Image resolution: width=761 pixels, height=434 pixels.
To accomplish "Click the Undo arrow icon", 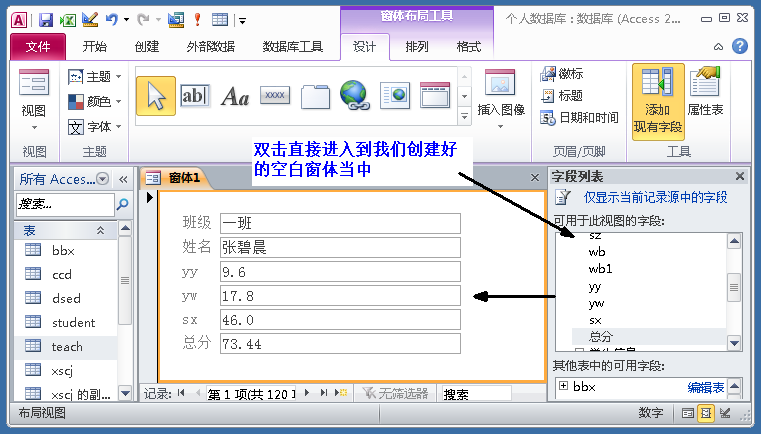I will (x=112, y=19).
